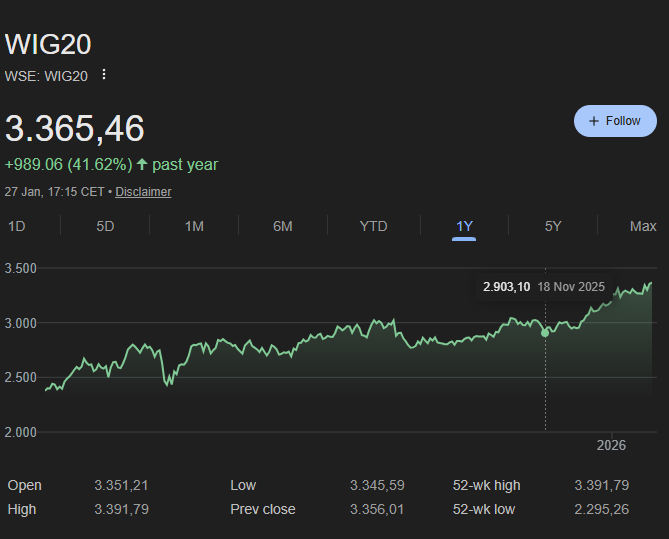The height and width of the screenshot is (539, 669).
Task: Select the 1Y time range tab
Action: click(x=464, y=226)
